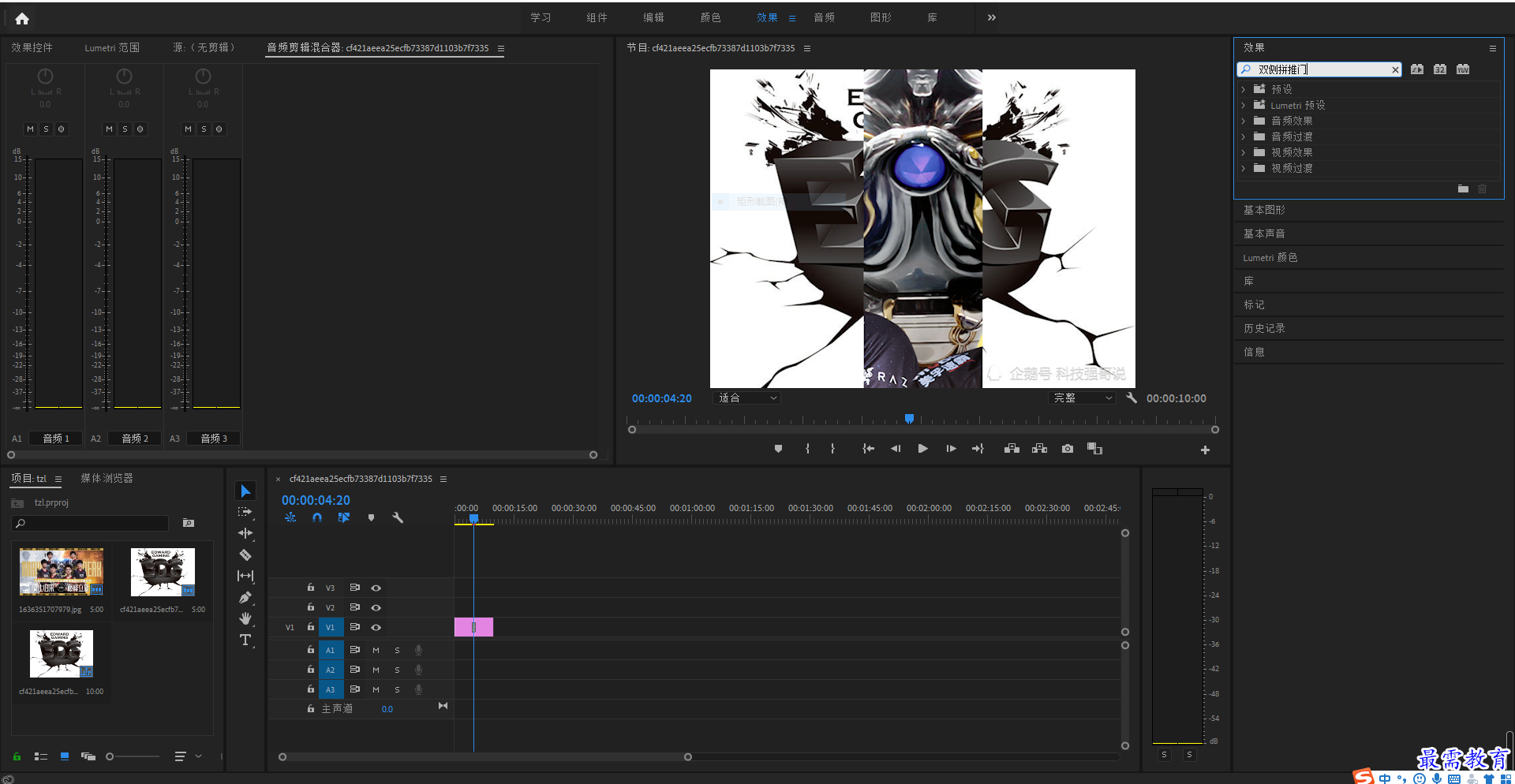Mute the first audio mixer channel

[x=30, y=129]
